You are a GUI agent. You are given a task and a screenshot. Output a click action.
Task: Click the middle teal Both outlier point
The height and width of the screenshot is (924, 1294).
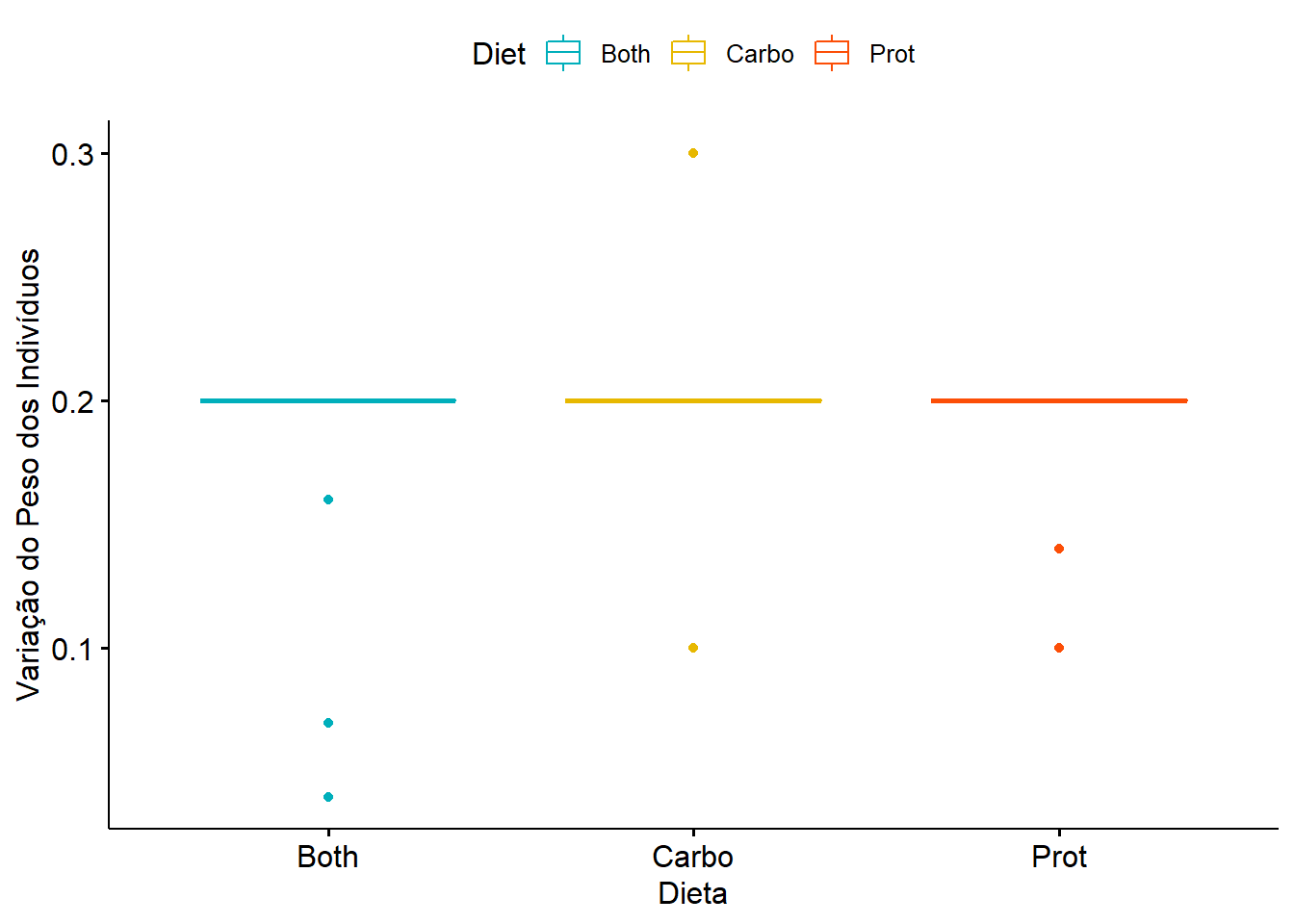328,723
